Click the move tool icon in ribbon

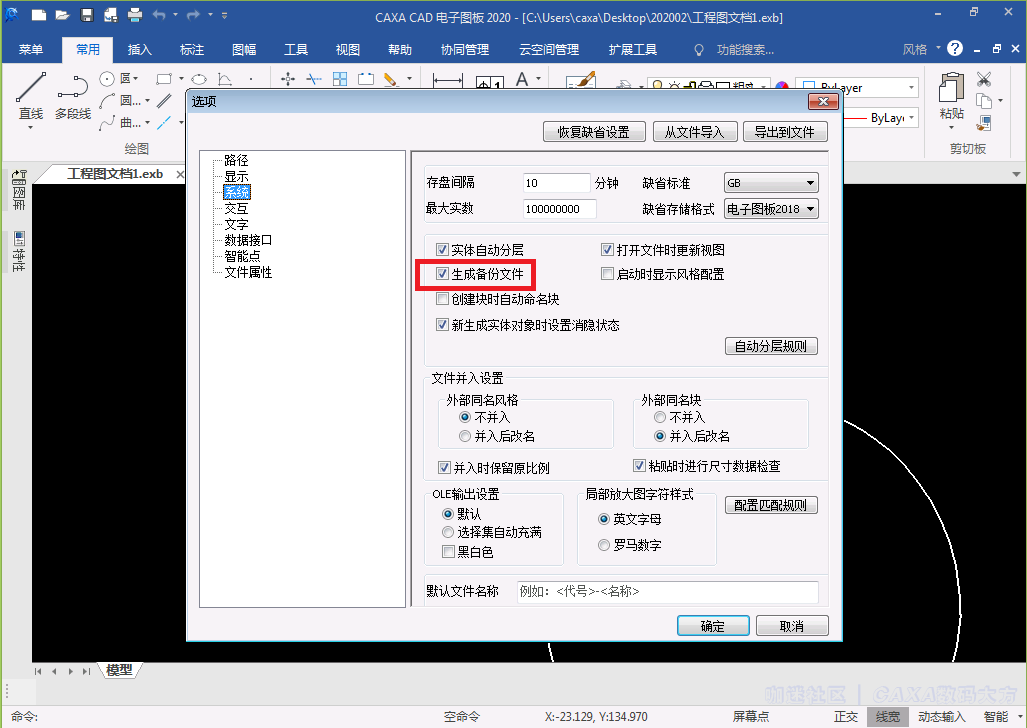click(x=288, y=79)
